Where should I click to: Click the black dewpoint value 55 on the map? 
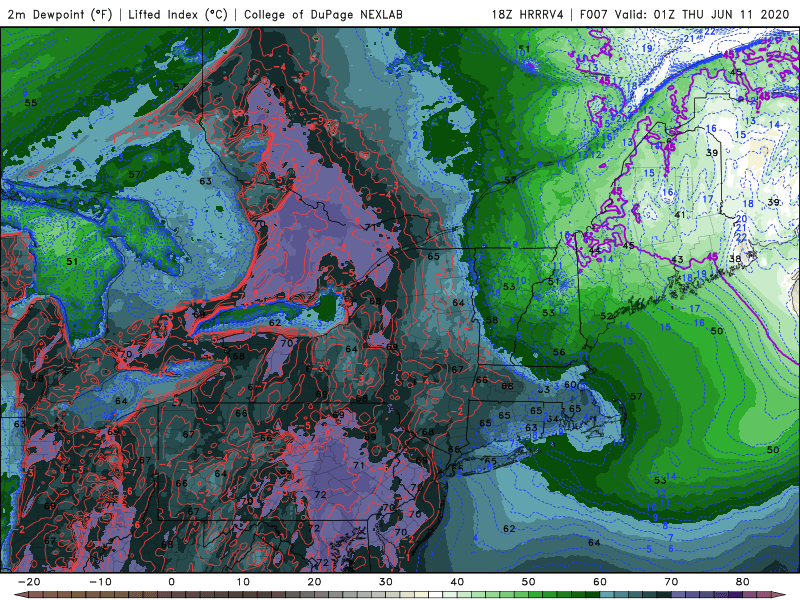31,103
